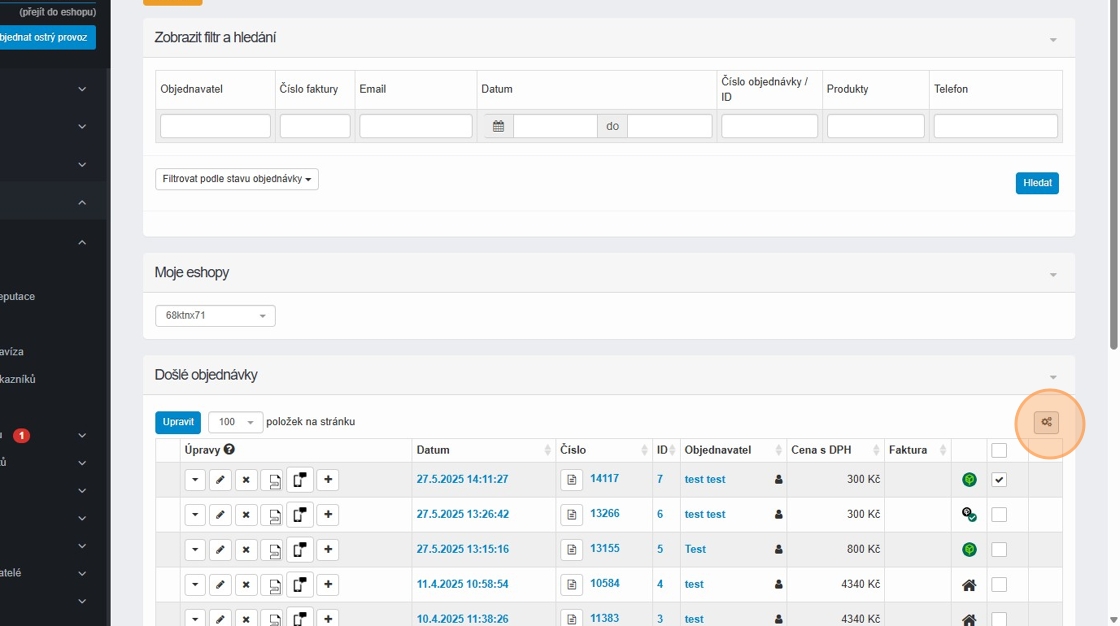Uncheck the checkbox for order 14117
The width and height of the screenshot is (1120, 626).
pyautogui.click(x=999, y=480)
